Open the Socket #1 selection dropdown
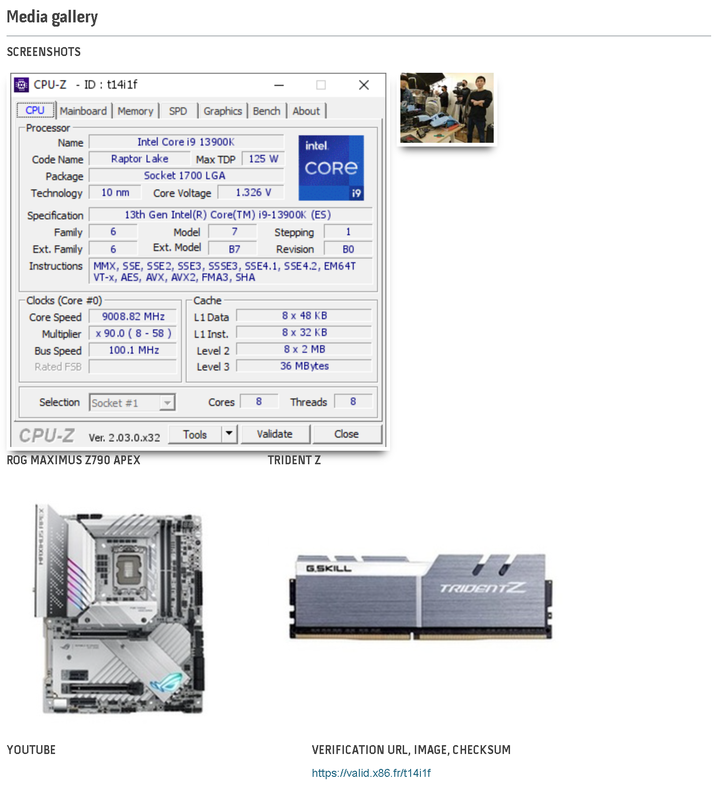Image resolution: width=720 pixels, height=789 pixels. click(x=132, y=403)
